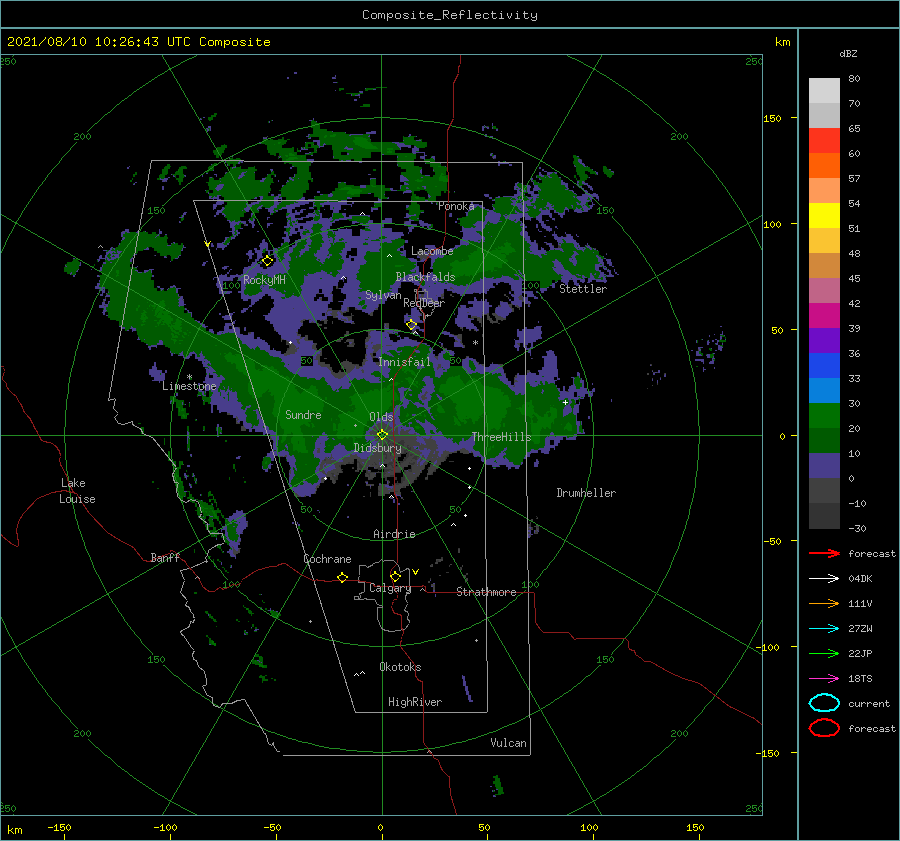900x841 pixels.
Task: Click the Lacombe label
Action: coord(432,251)
